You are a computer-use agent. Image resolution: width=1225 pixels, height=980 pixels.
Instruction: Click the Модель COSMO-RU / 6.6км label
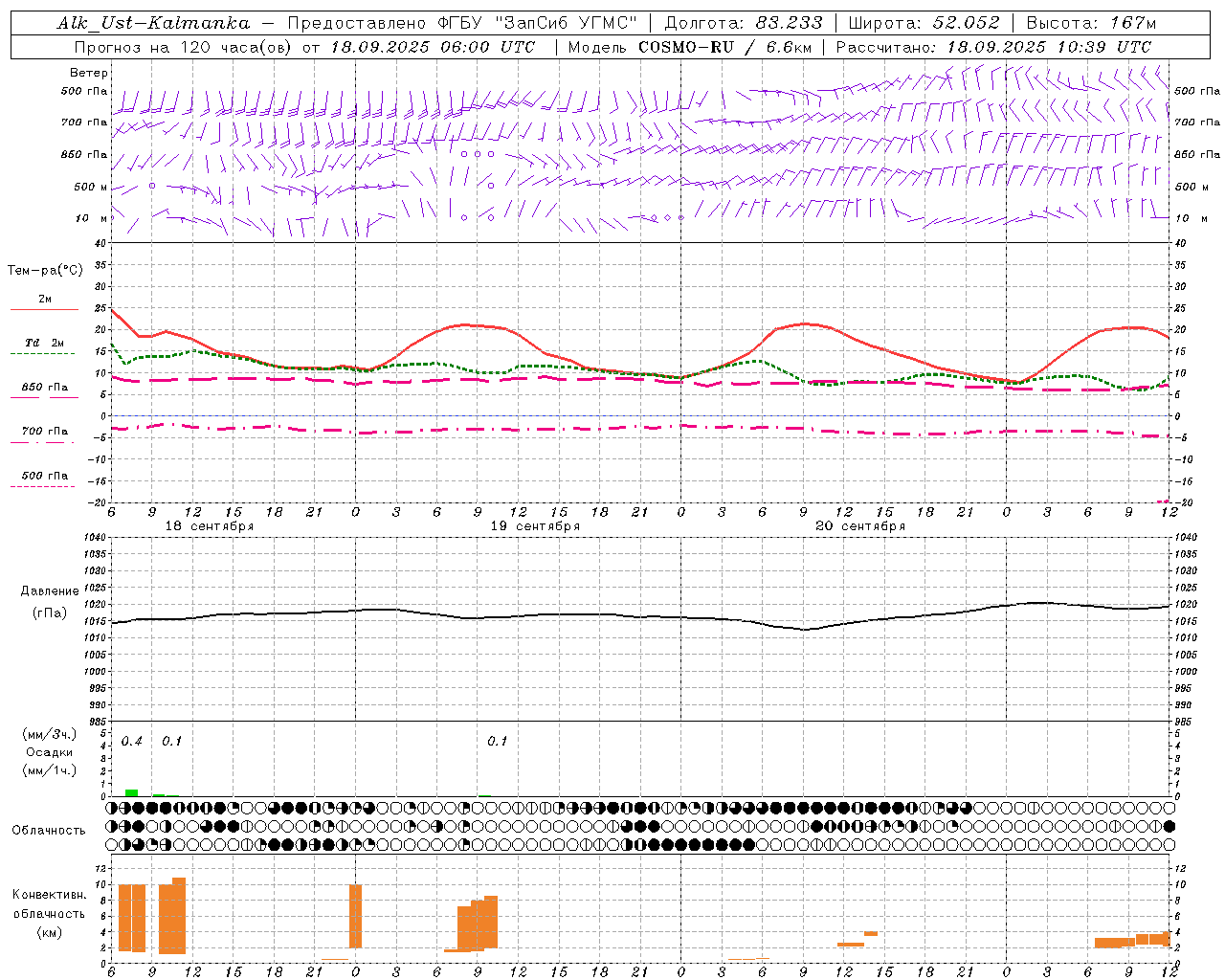point(690,47)
